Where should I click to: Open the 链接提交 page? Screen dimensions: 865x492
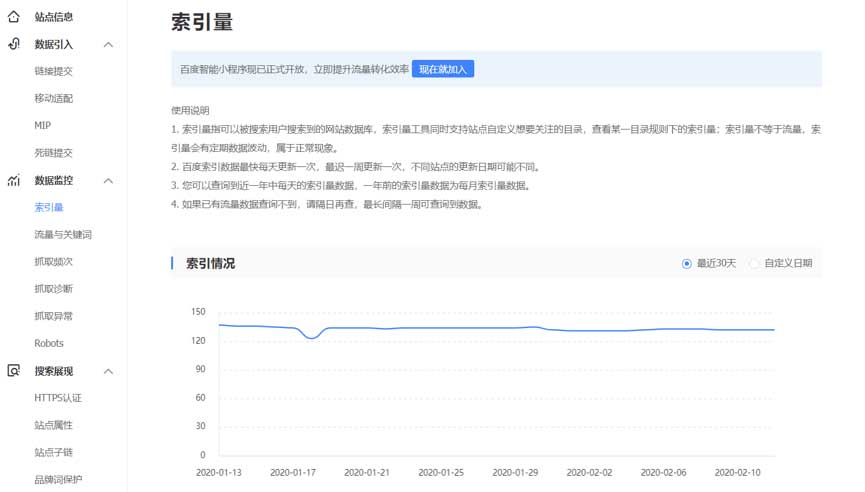click(53, 72)
